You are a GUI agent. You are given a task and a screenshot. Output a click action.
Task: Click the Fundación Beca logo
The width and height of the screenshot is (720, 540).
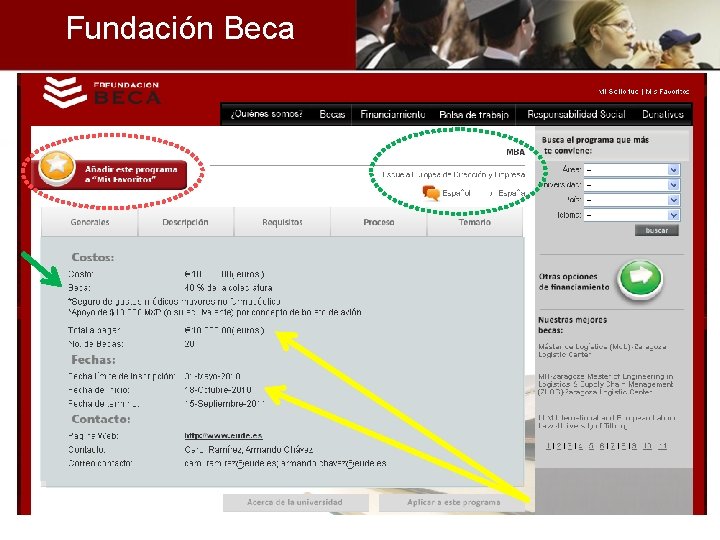[x=102, y=92]
